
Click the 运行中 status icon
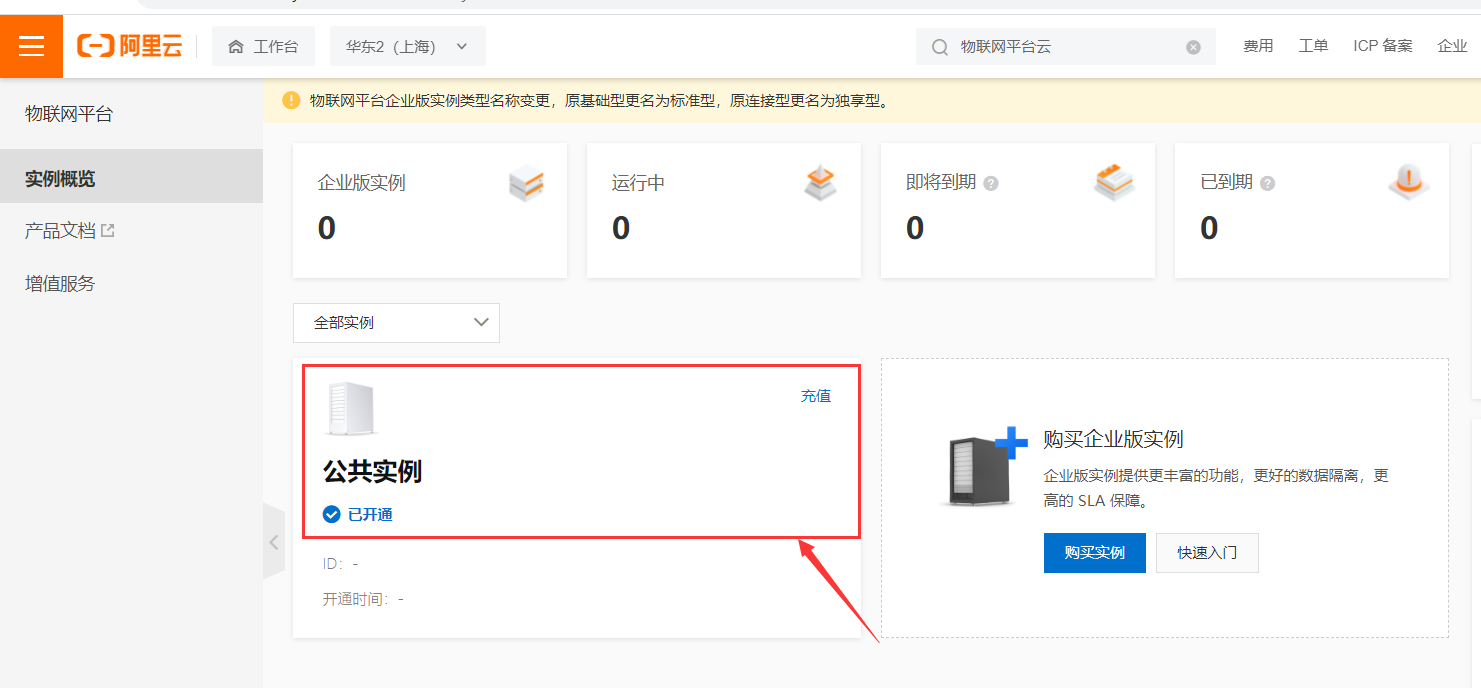pyautogui.click(x=820, y=183)
